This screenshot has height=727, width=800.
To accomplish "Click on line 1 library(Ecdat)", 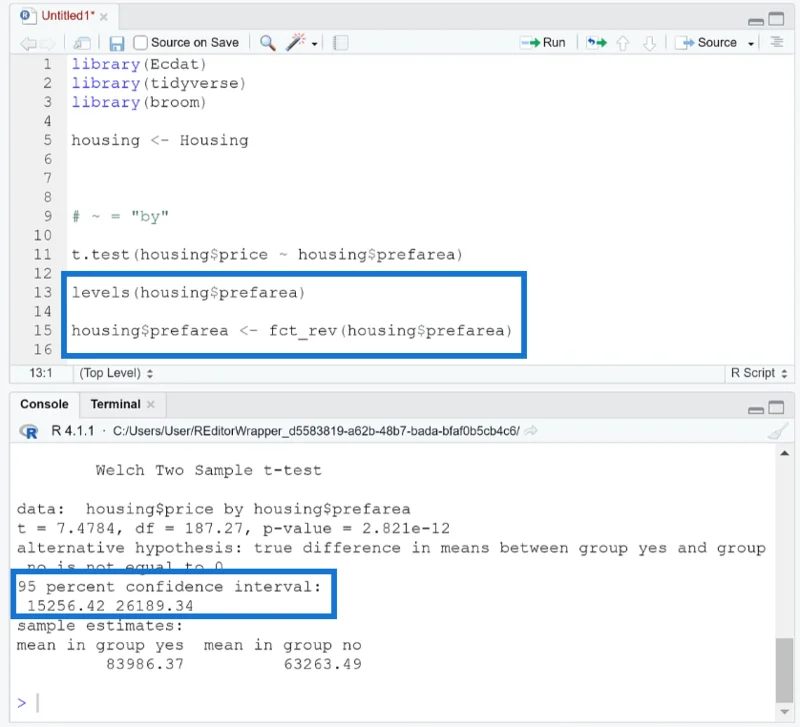I will click(x=139, y=64).
